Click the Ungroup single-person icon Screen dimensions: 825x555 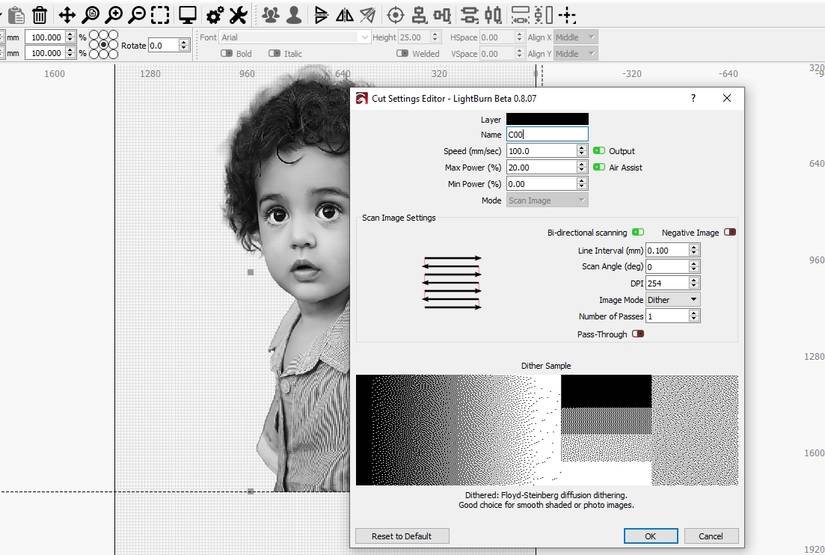click(294, 15)
